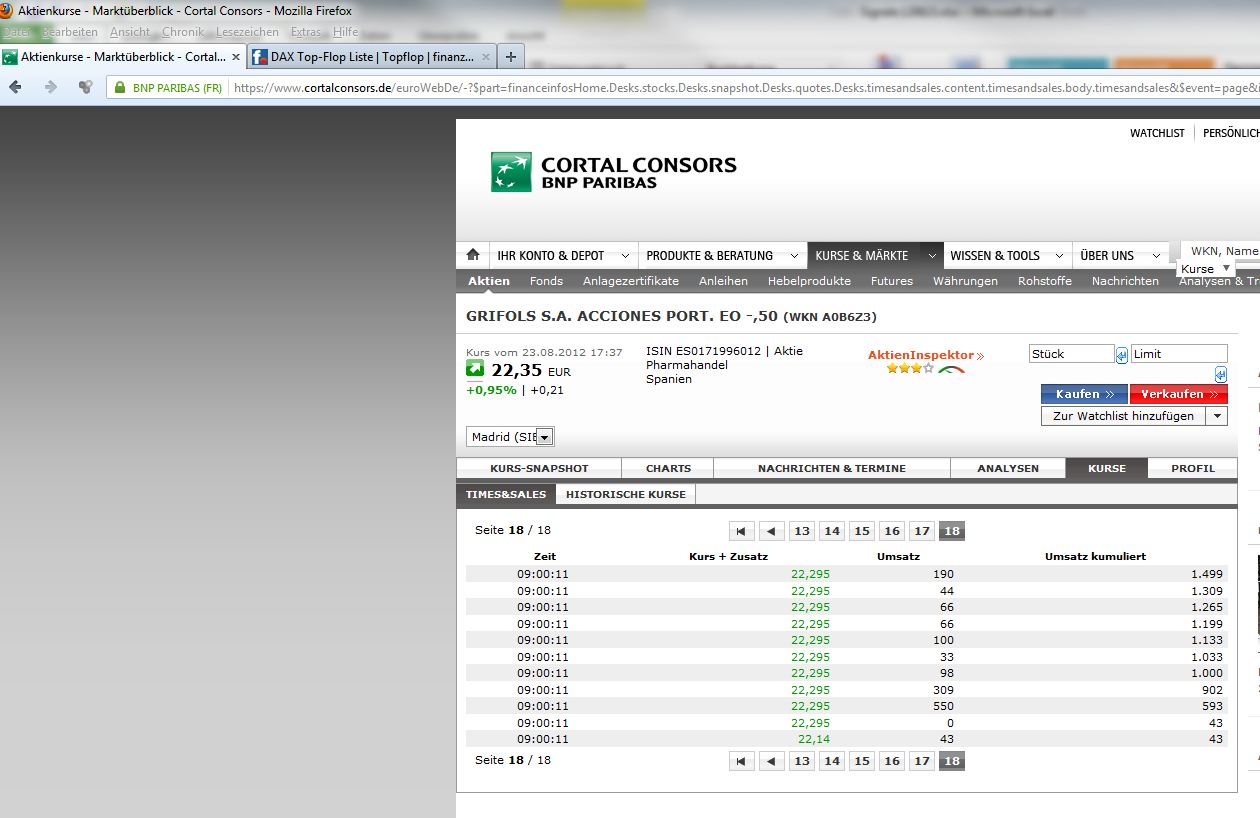Click the AktienInspektor star rating
The width and height of the screenshot is (1260, 818).
(909, 369)
